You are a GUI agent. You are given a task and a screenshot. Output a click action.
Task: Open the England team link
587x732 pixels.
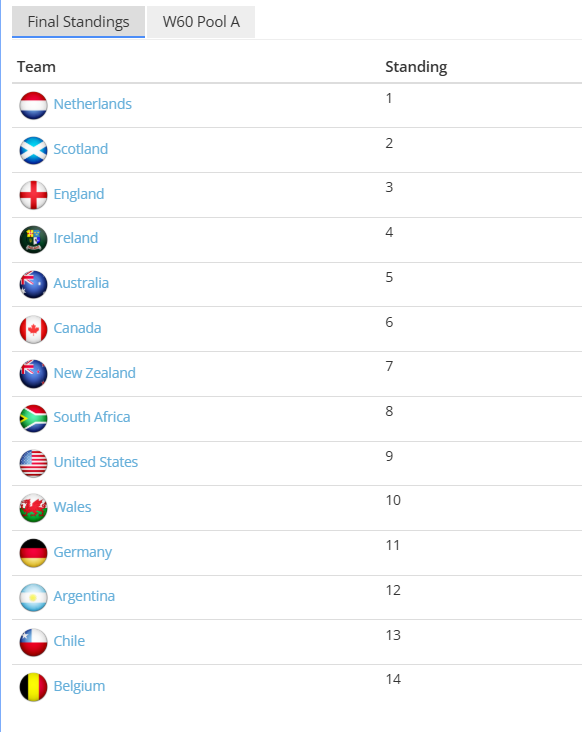(x=78, y=194)
